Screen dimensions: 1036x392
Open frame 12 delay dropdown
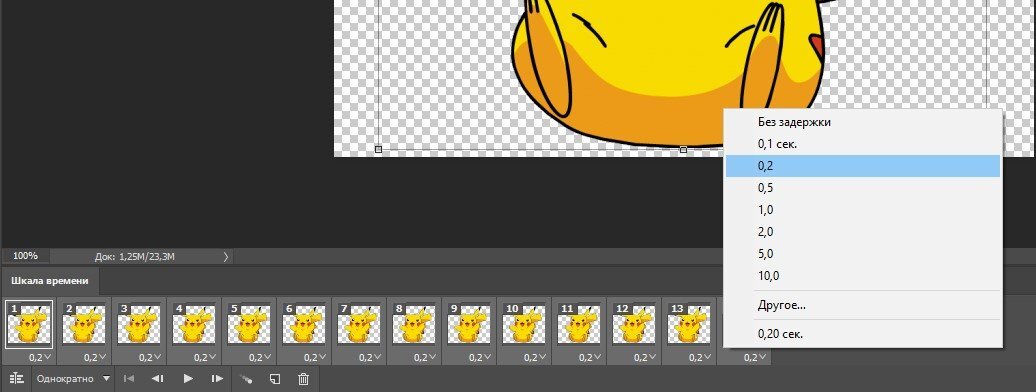646,358
